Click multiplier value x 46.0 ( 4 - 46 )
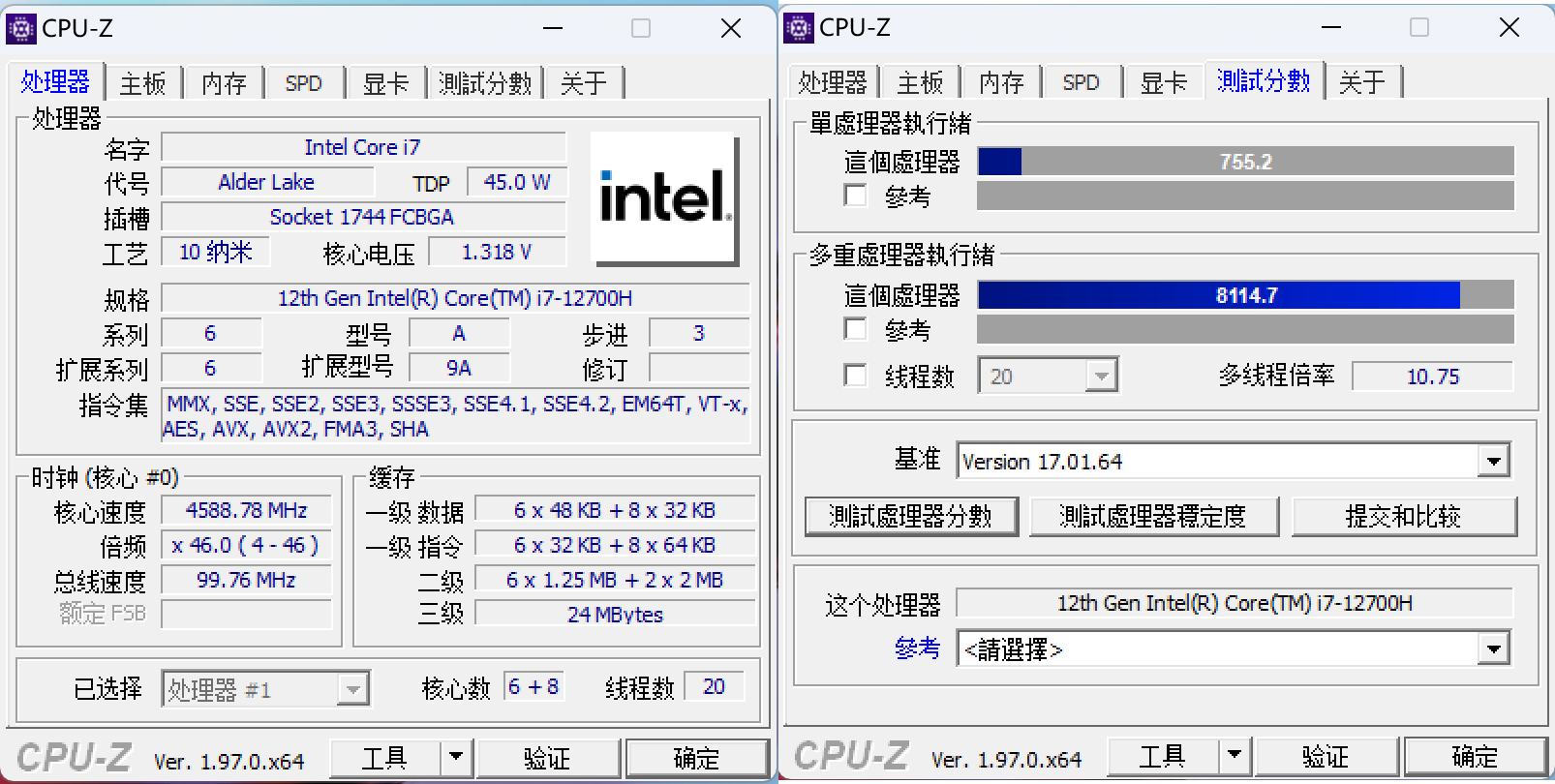Viewport: 1555px width, 784px height. [x=246, y=545]
